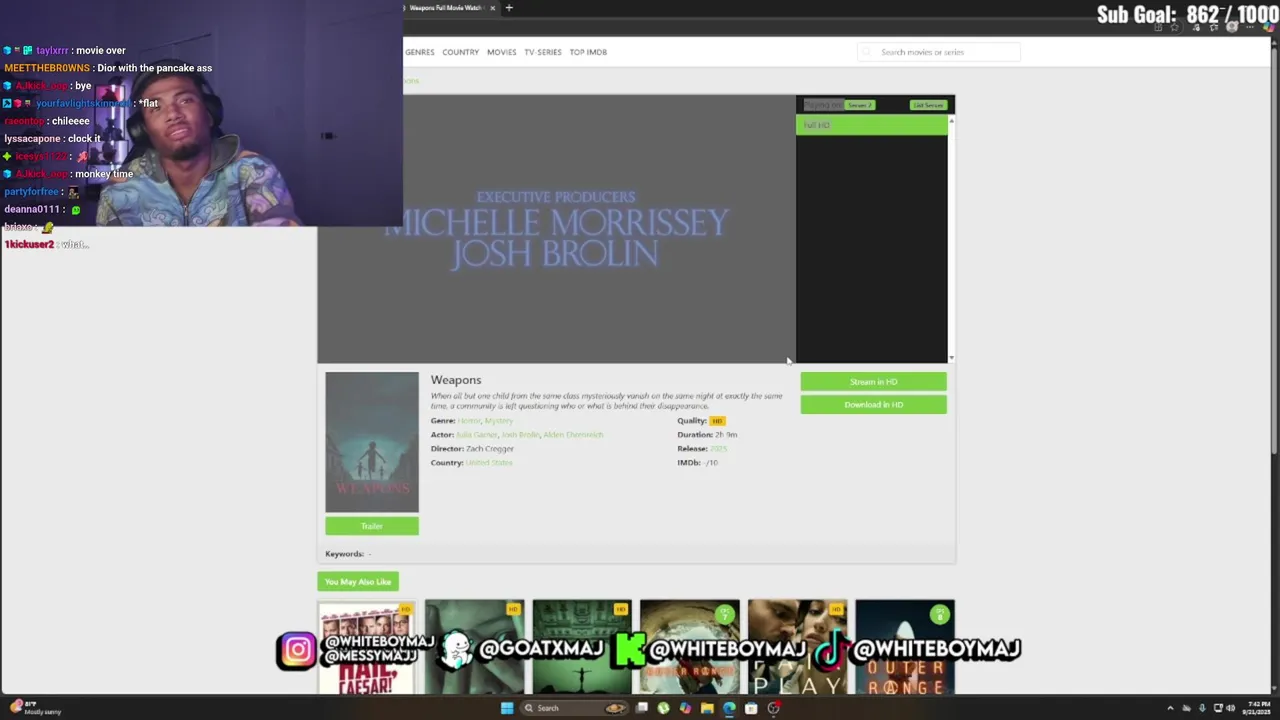Click the List Servers button
The height and width of the screenshot is (720, 1280).
click(927, 105)
